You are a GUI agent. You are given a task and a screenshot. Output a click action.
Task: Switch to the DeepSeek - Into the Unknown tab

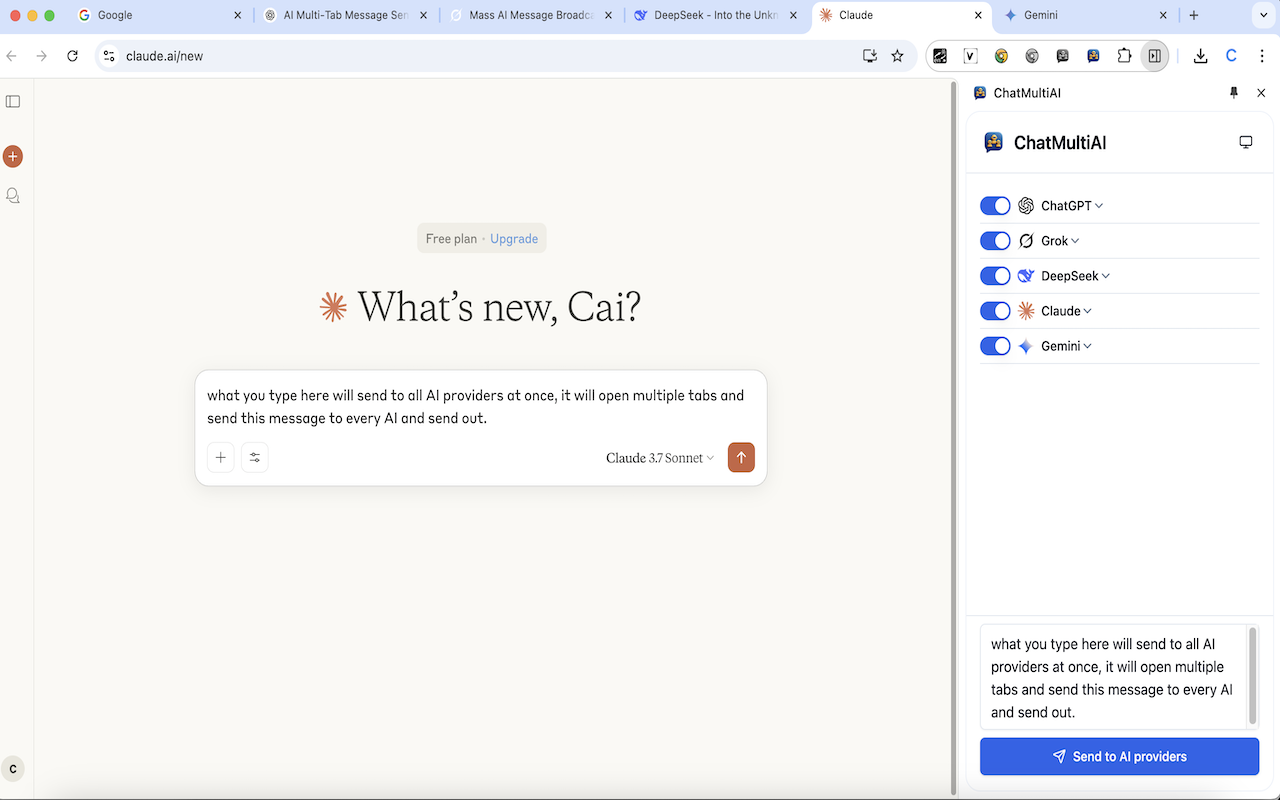(718, 16)
